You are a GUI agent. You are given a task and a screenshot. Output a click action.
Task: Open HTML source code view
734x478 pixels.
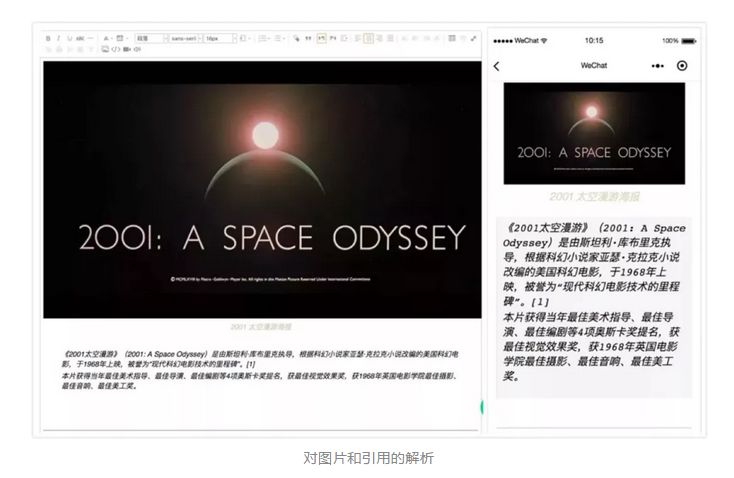pyautogui.click(x=116, y=49)
